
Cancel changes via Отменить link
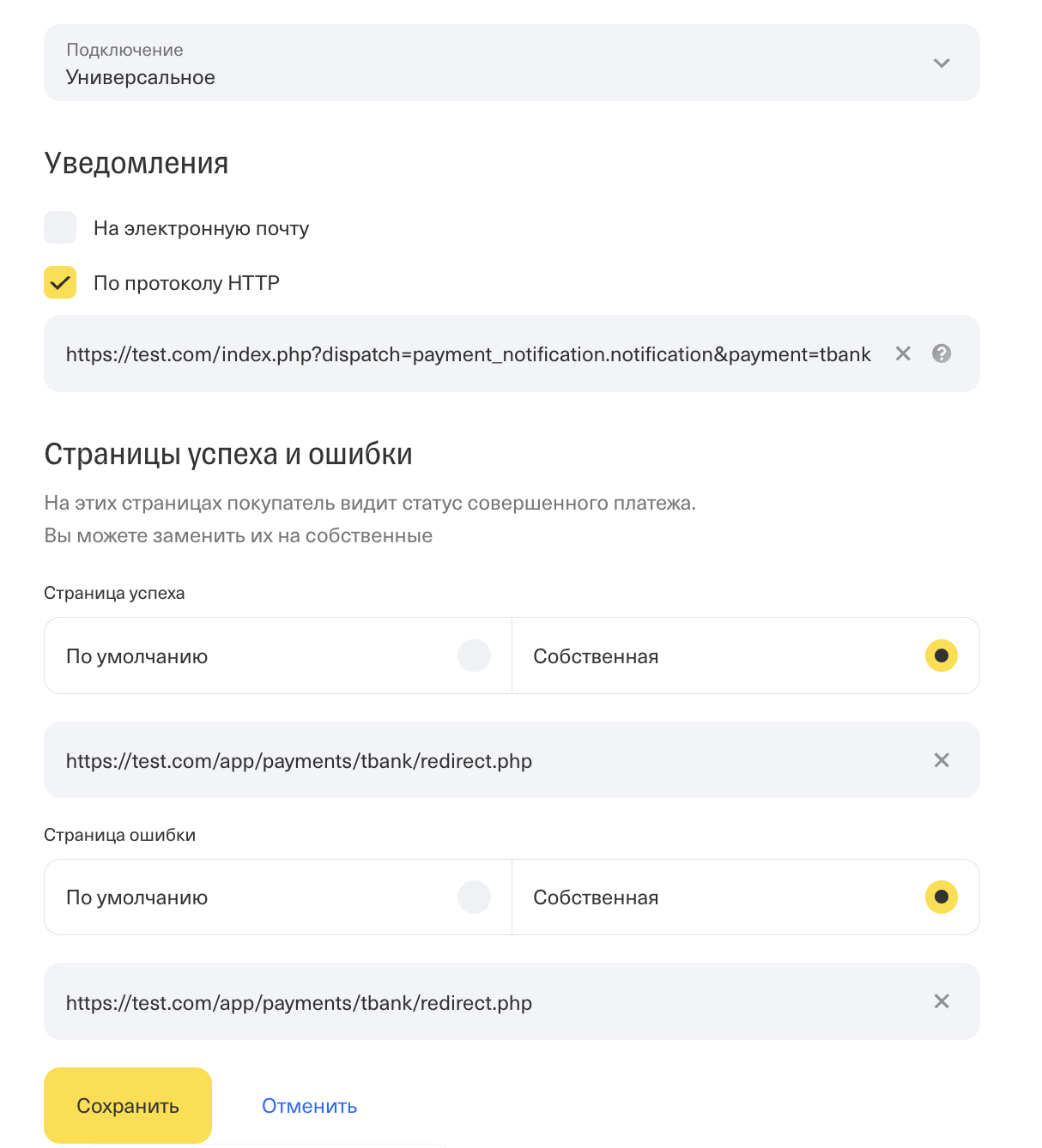[x=309, y=1106]
